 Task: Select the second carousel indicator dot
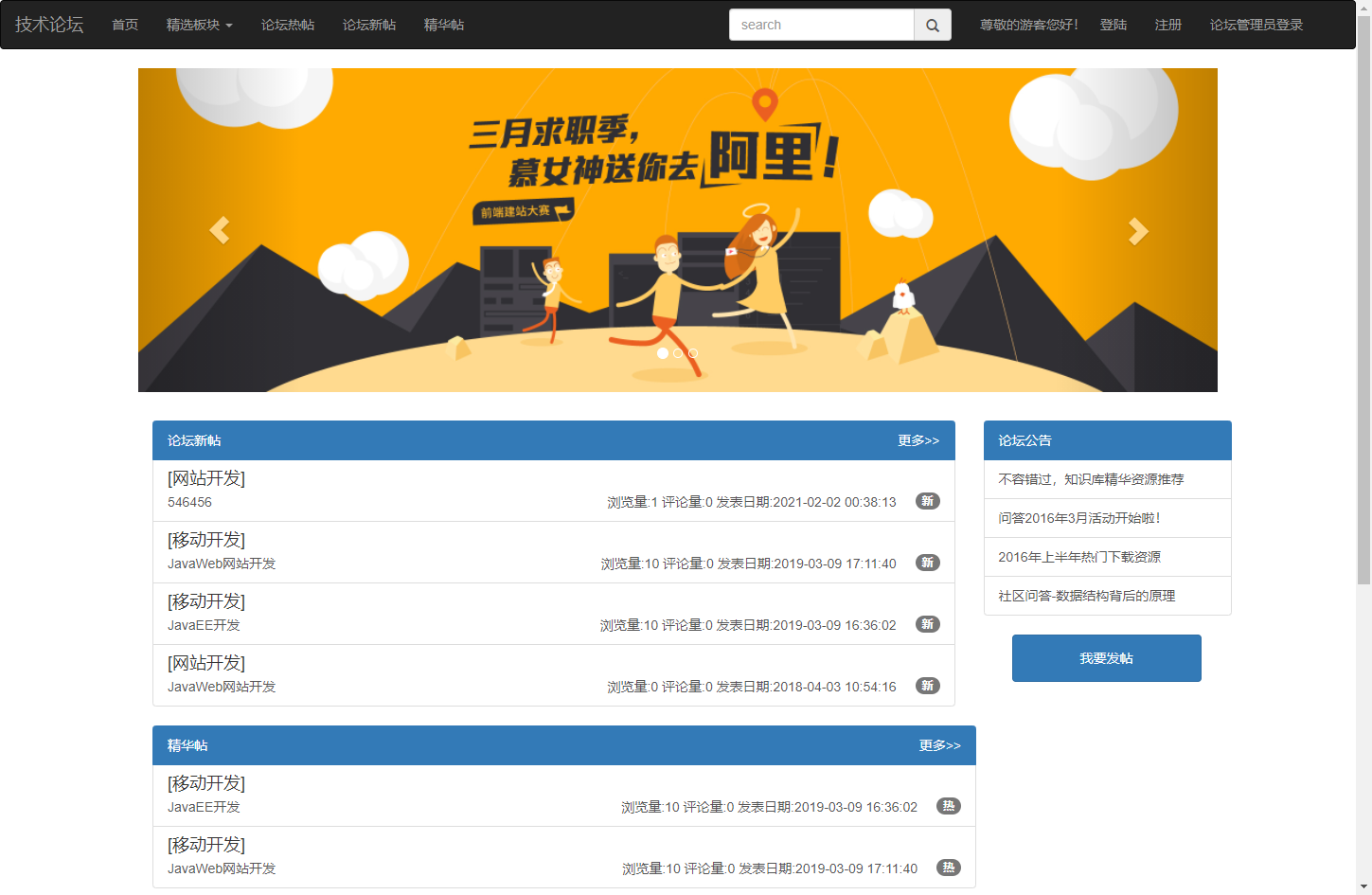(677, 352)
